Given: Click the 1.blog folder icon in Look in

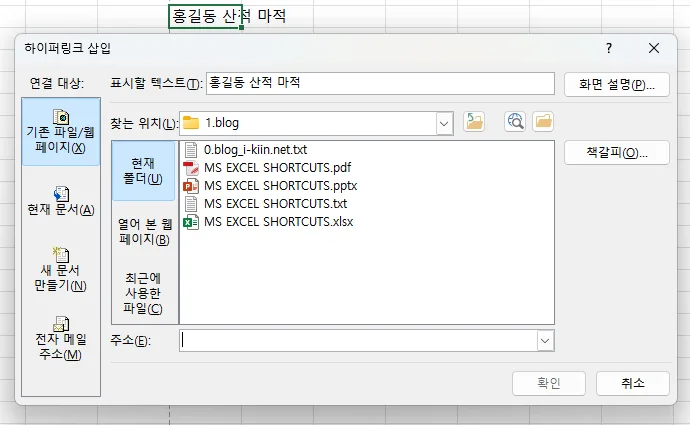Looking at the screenshot, I should click(x=191, y=123).
